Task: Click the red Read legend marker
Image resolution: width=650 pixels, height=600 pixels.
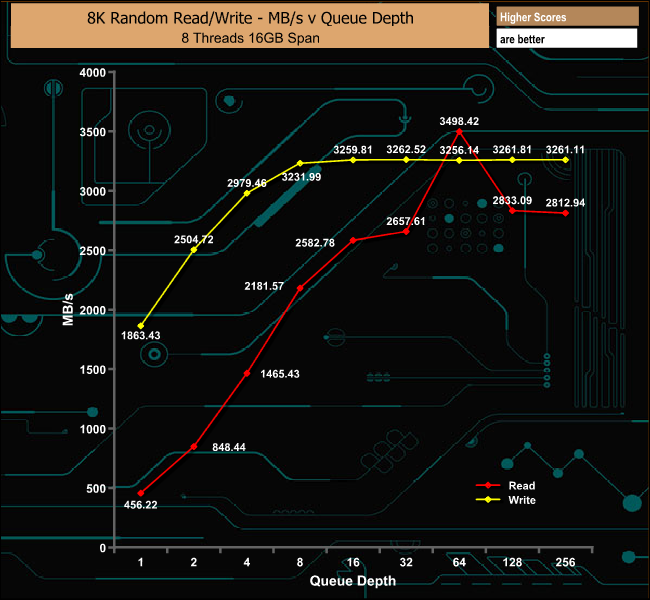Action: coord(488,486)
